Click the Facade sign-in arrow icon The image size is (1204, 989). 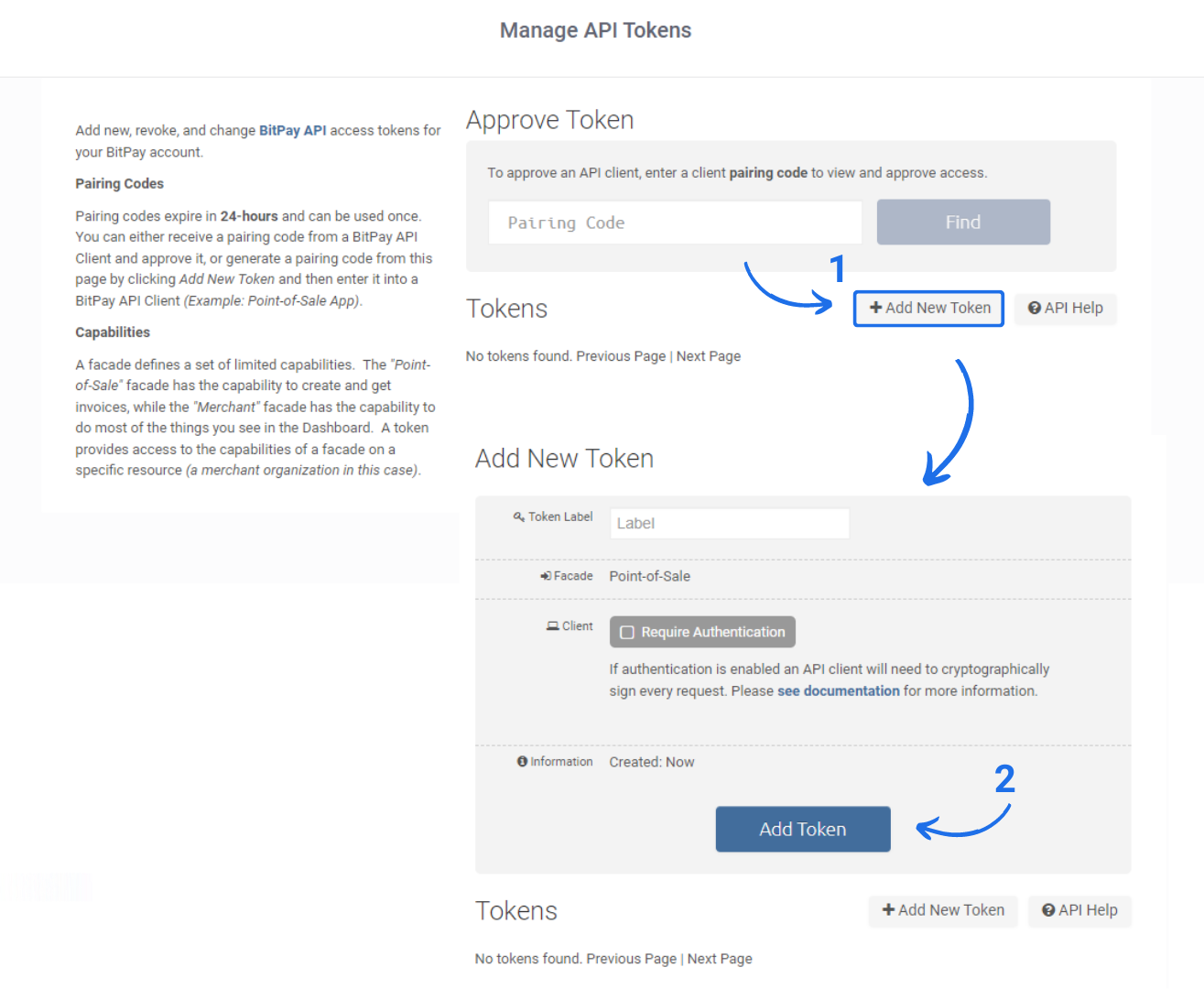pos(546,576)
